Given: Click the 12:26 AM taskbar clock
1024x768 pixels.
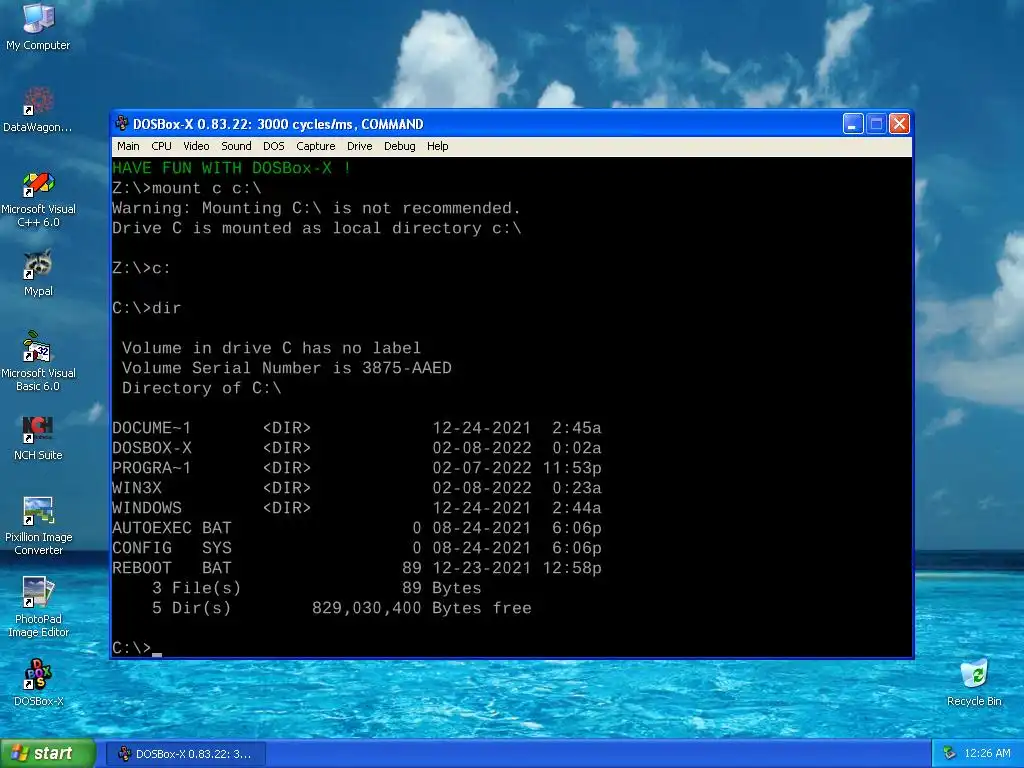Looking at the screenshot, I should (987, 753).
